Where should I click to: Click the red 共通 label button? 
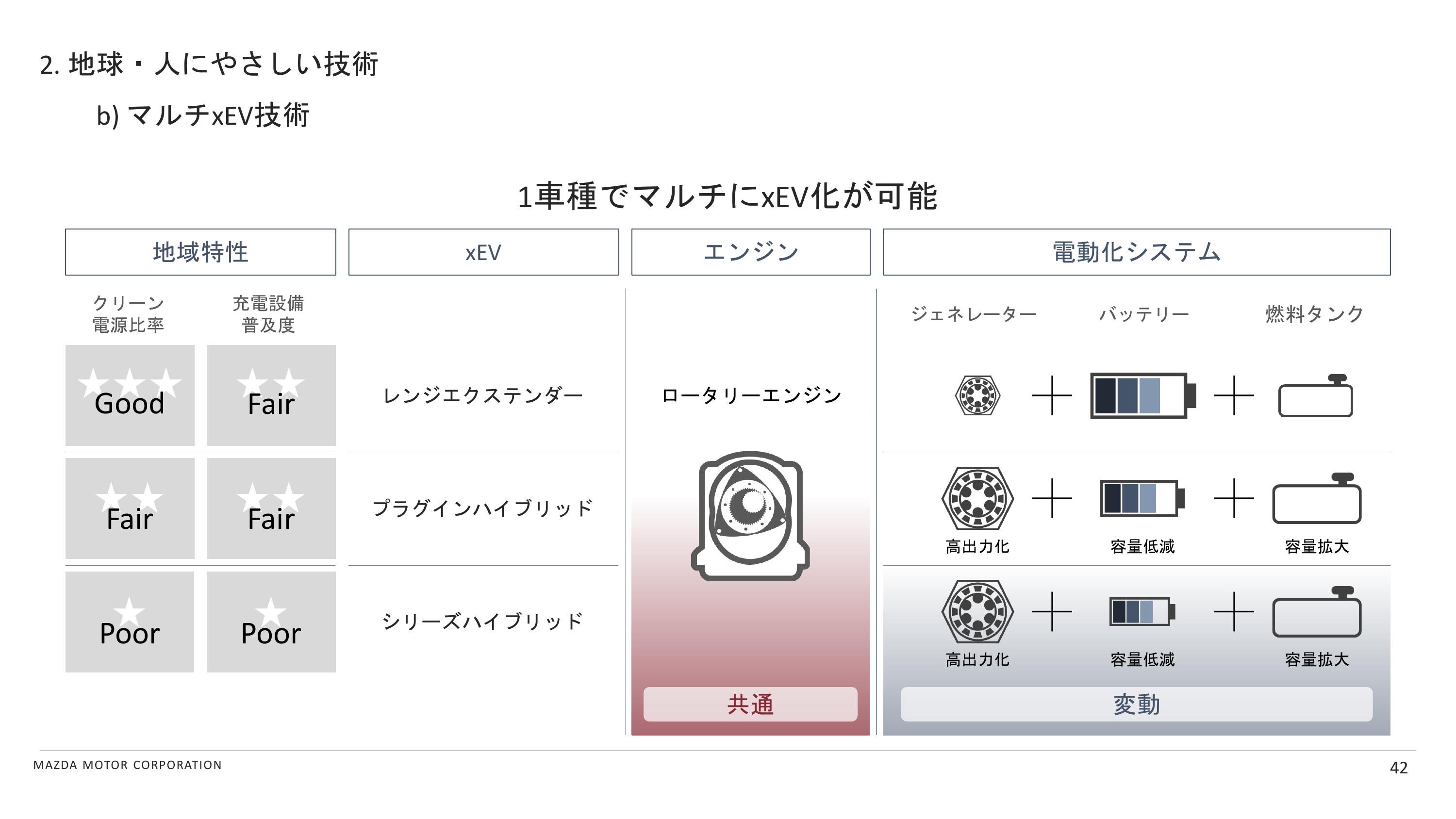pos(750,704)
